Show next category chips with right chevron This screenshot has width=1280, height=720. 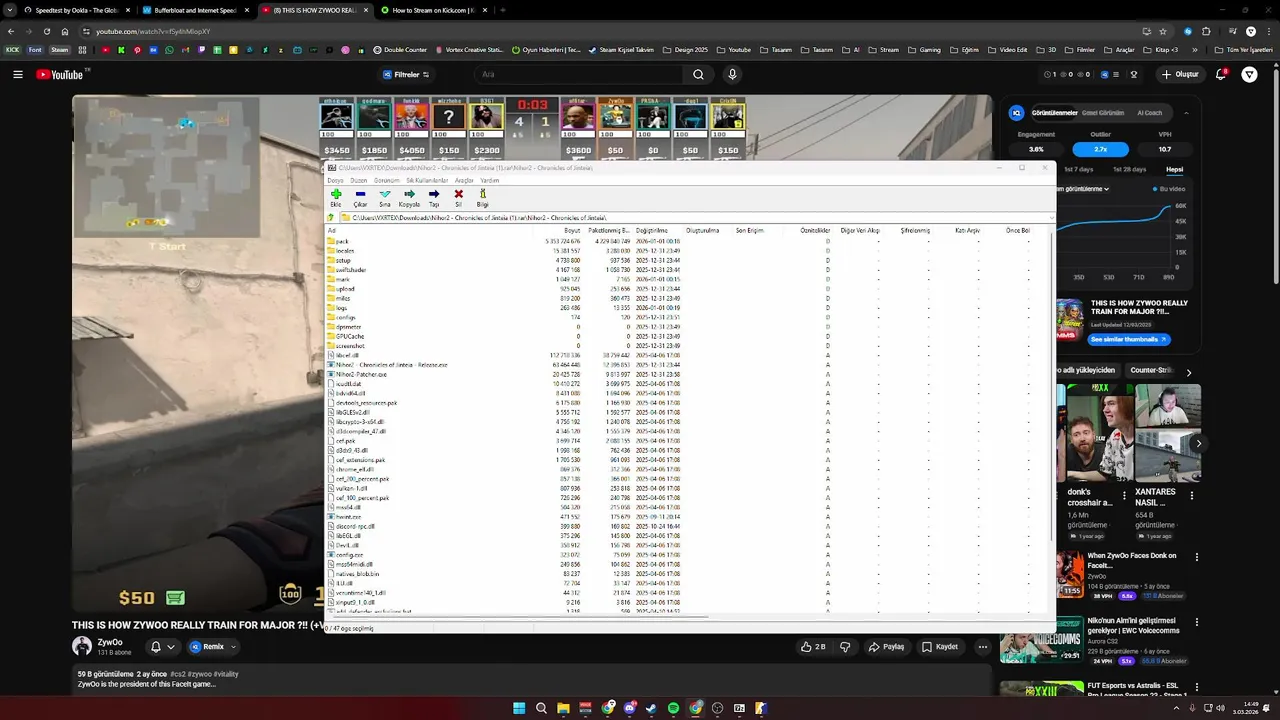pyautogui.click(x=1188, y=372)
